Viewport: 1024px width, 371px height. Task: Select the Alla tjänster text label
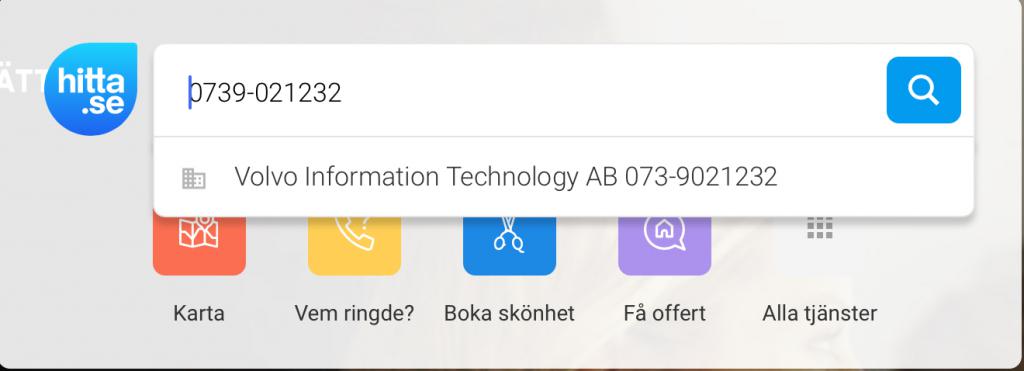point(820,314)
